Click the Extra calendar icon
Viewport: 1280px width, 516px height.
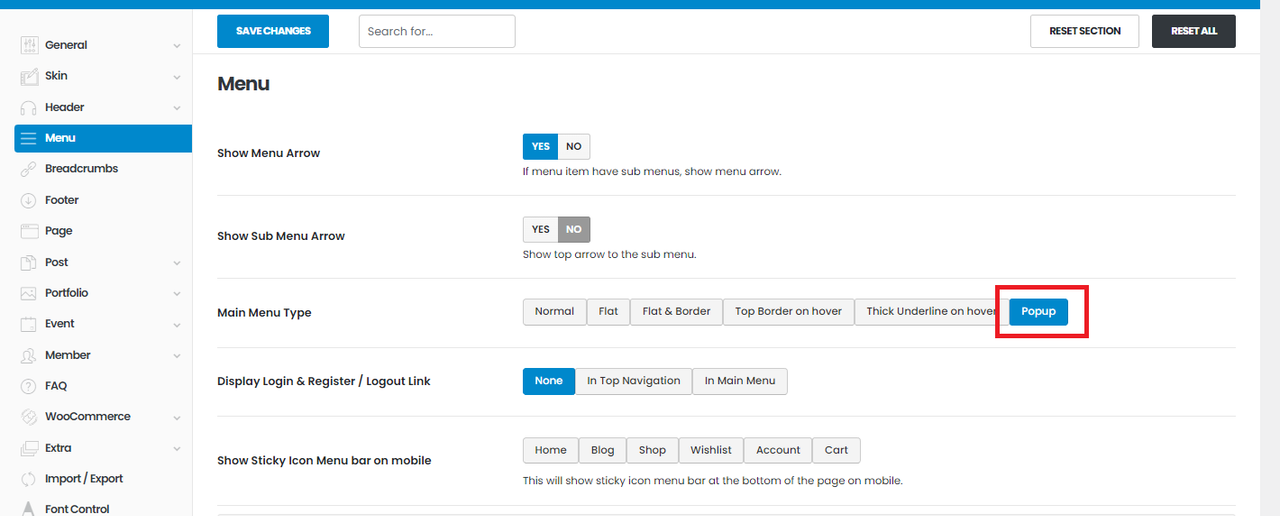(x=28, y=448)
